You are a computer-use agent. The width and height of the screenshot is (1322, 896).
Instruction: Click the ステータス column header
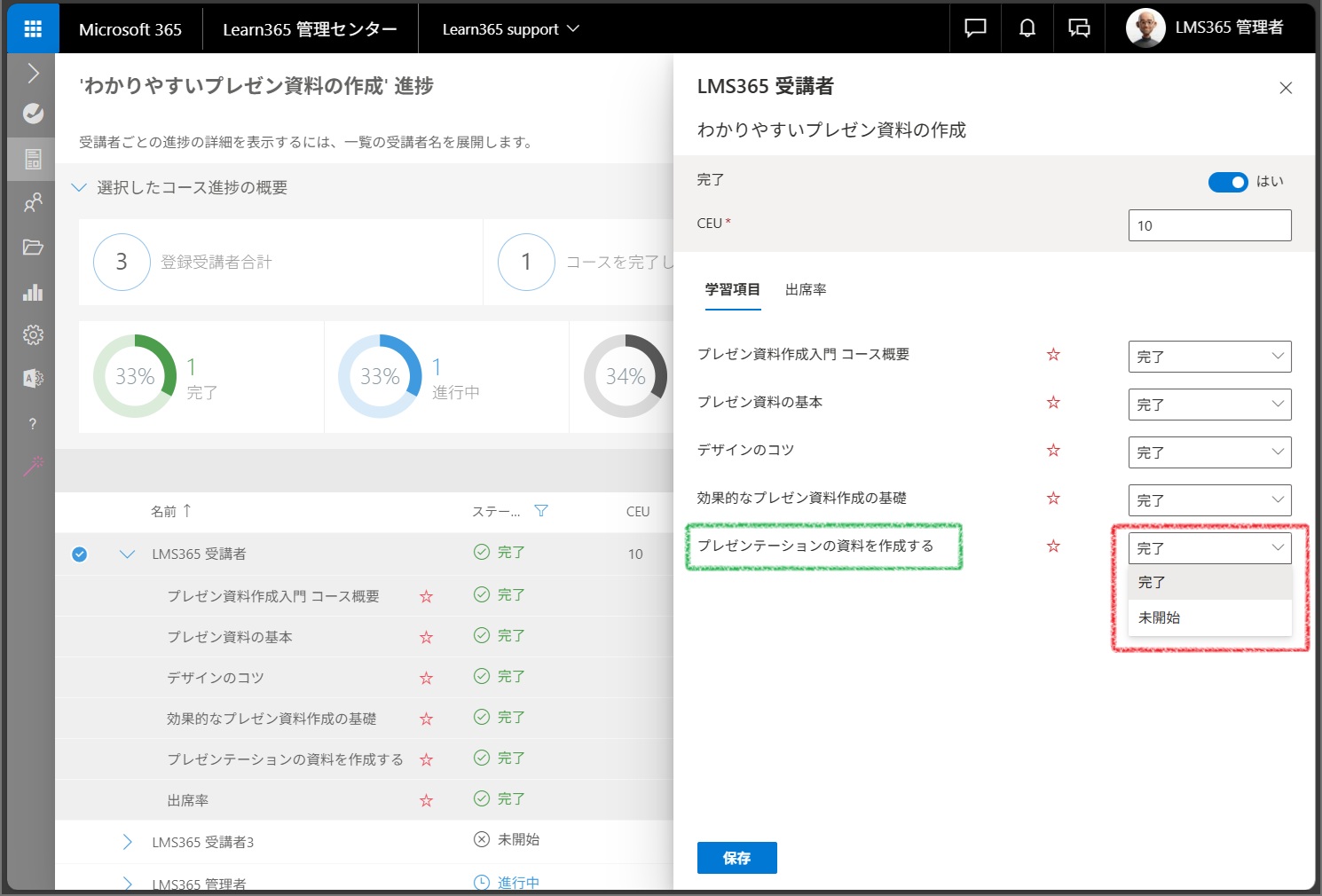(x=496, y=512)
